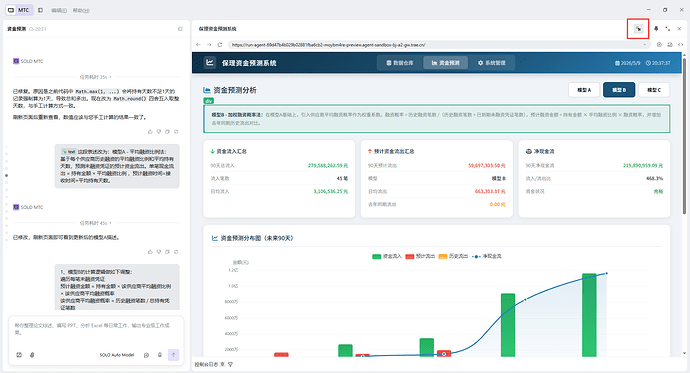Click the image/skill icon in chat input
This screenshot has height=373, width=690.
(19, 355)
